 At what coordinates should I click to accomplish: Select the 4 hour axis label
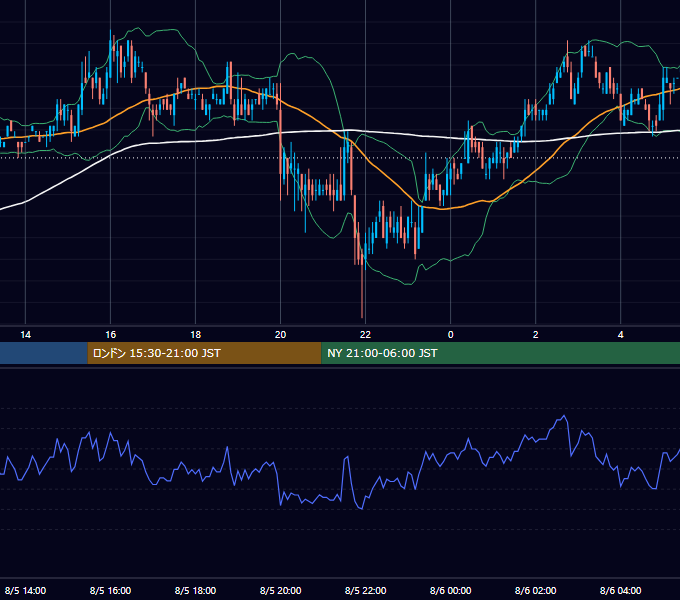[621, 335]
